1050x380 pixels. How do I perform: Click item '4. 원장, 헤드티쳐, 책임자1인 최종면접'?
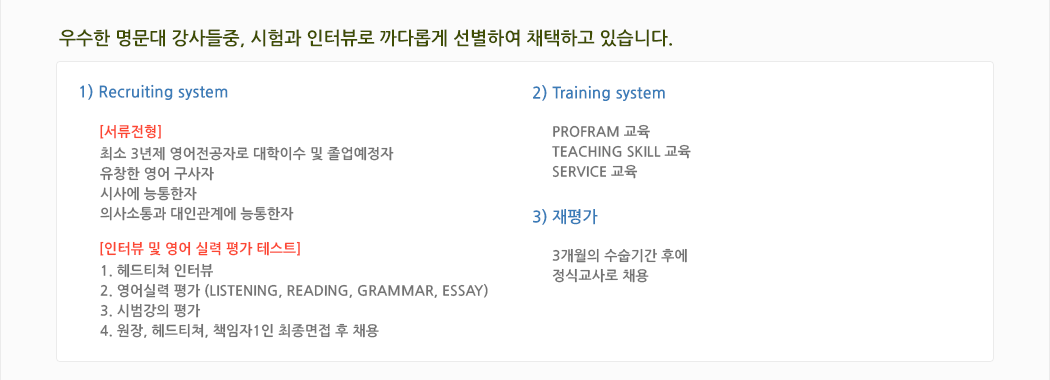click(238, 331)
